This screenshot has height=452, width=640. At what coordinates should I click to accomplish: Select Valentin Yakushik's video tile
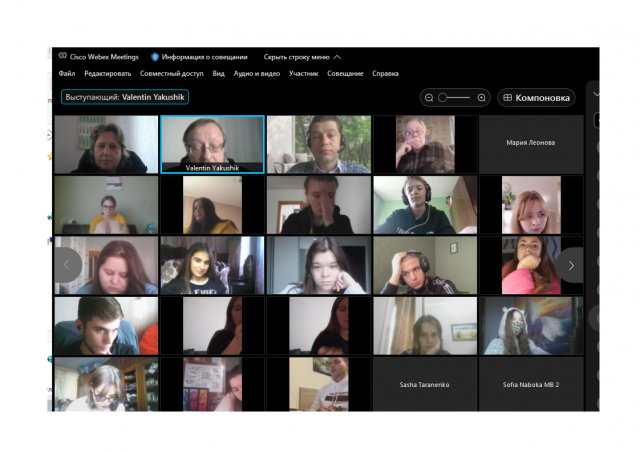[x=212, y=145]
